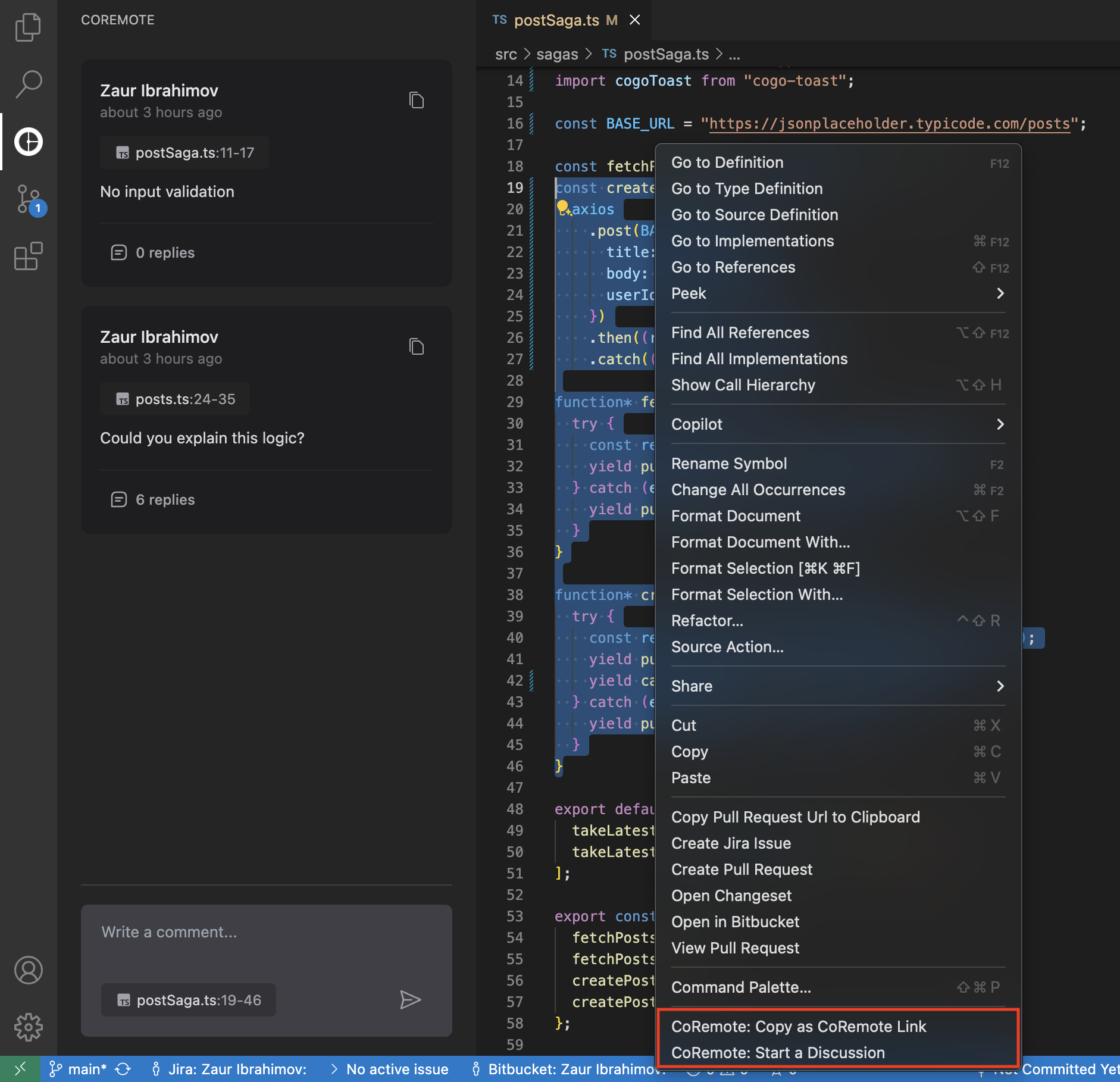Choose Show Call Hierarchy
This screenshot has height=1082, width=1120.
[x=838, y=385]
